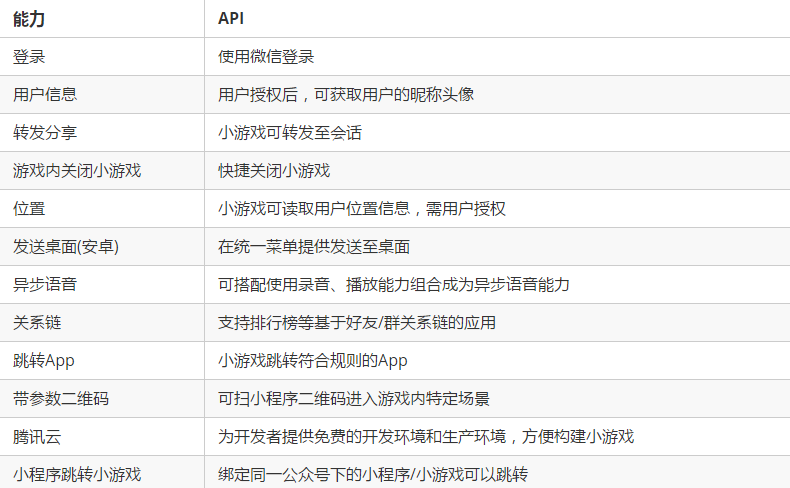This screenshot has height=488, width=790.
Task: Click "快捷关闭小游戏" text
Action: 274,171
